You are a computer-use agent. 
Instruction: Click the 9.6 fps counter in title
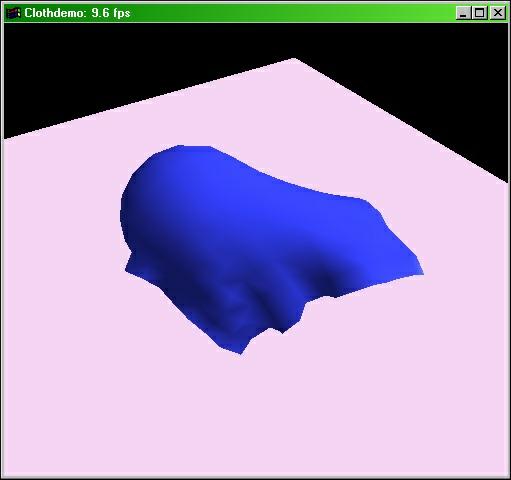point(111,13)
